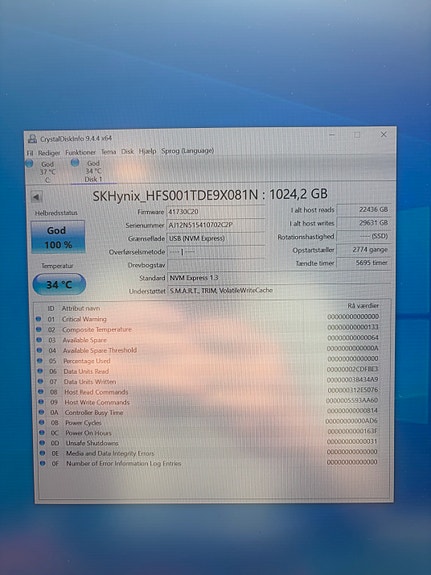Screen dimensions: 431x575
Task: Click the previous disk arrow button
Action: coord(36,197)
